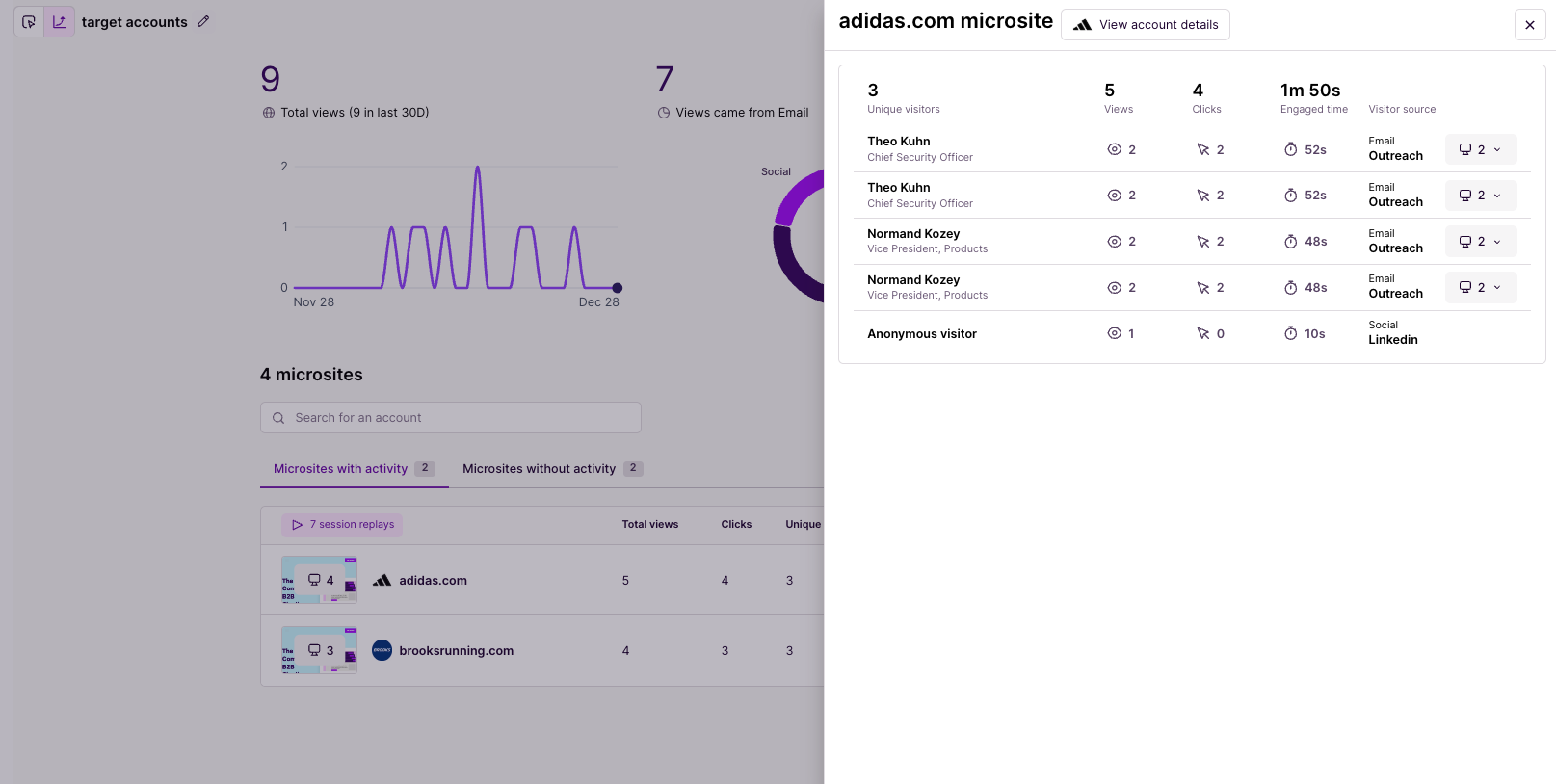Open the analytics chart view icon
The image size is (1556, 784).
tap(59, 21)
